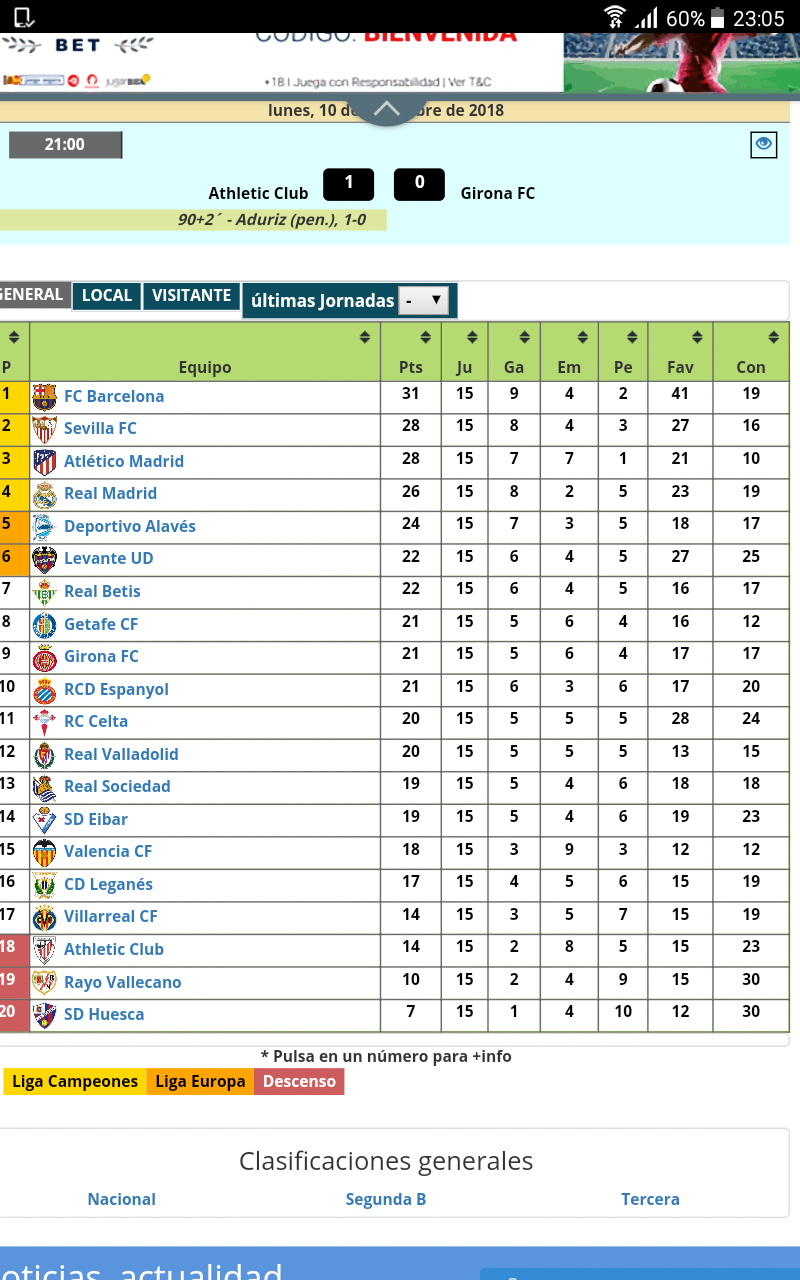
Task: Click the Villarreal CF crest icon
Action: click(x=45, y=917)
